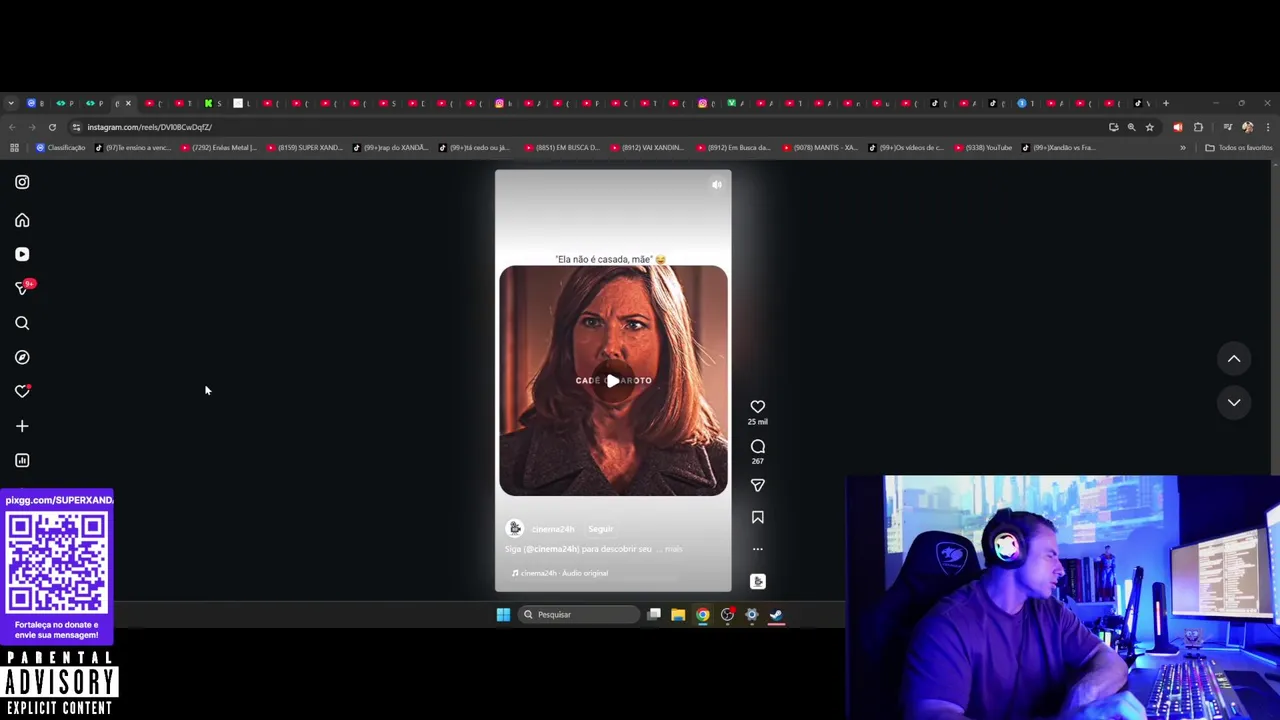Open the '(9338) YouTube' bookmark
This screenshot has height=720, width=1280.
(983, 148)
